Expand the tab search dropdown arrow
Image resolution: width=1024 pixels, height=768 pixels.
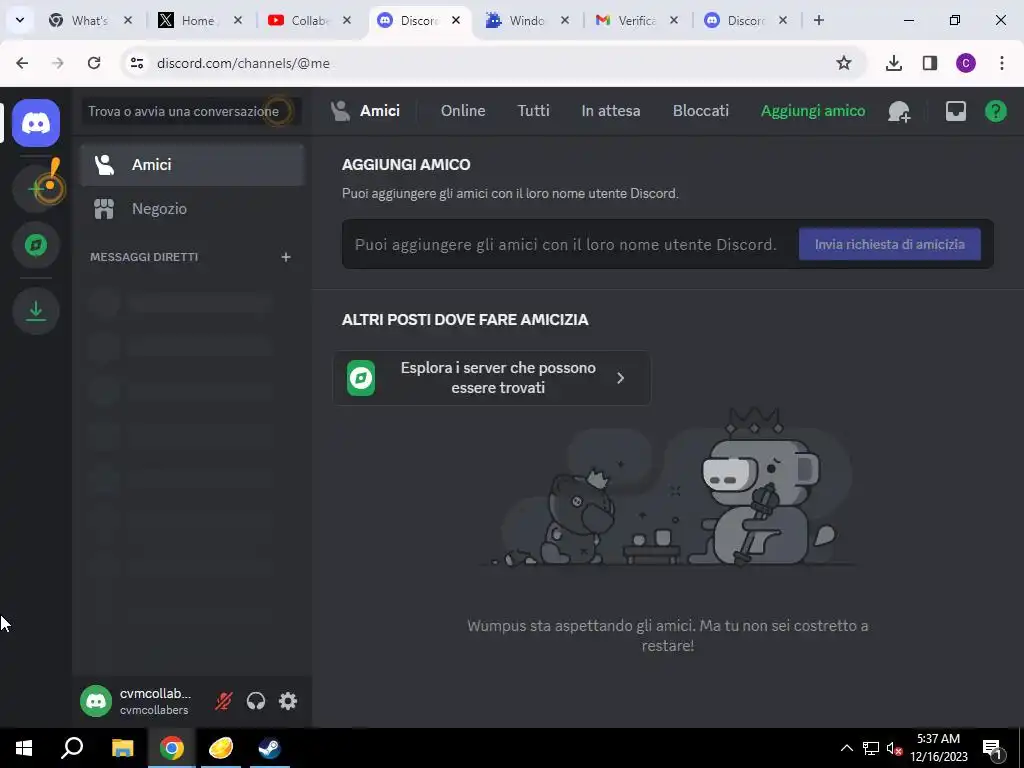click(20, 20)
